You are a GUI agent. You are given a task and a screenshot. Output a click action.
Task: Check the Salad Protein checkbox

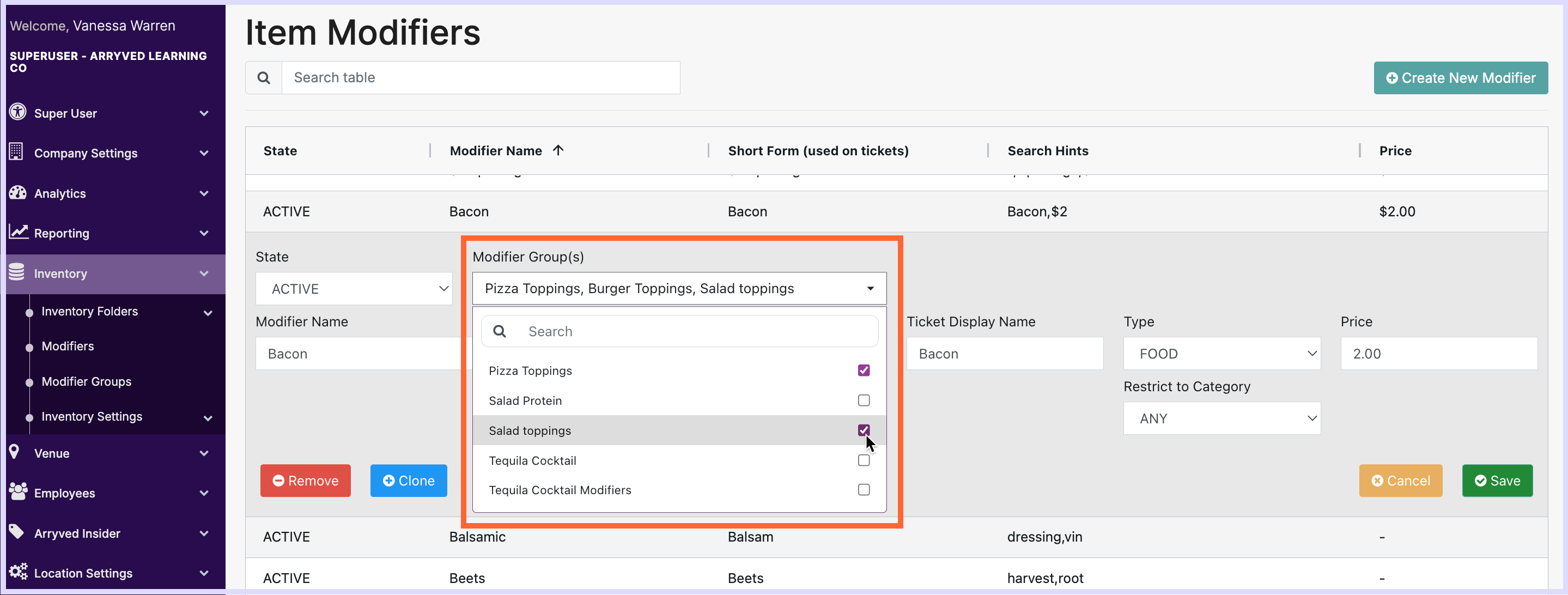pos(863,400)
